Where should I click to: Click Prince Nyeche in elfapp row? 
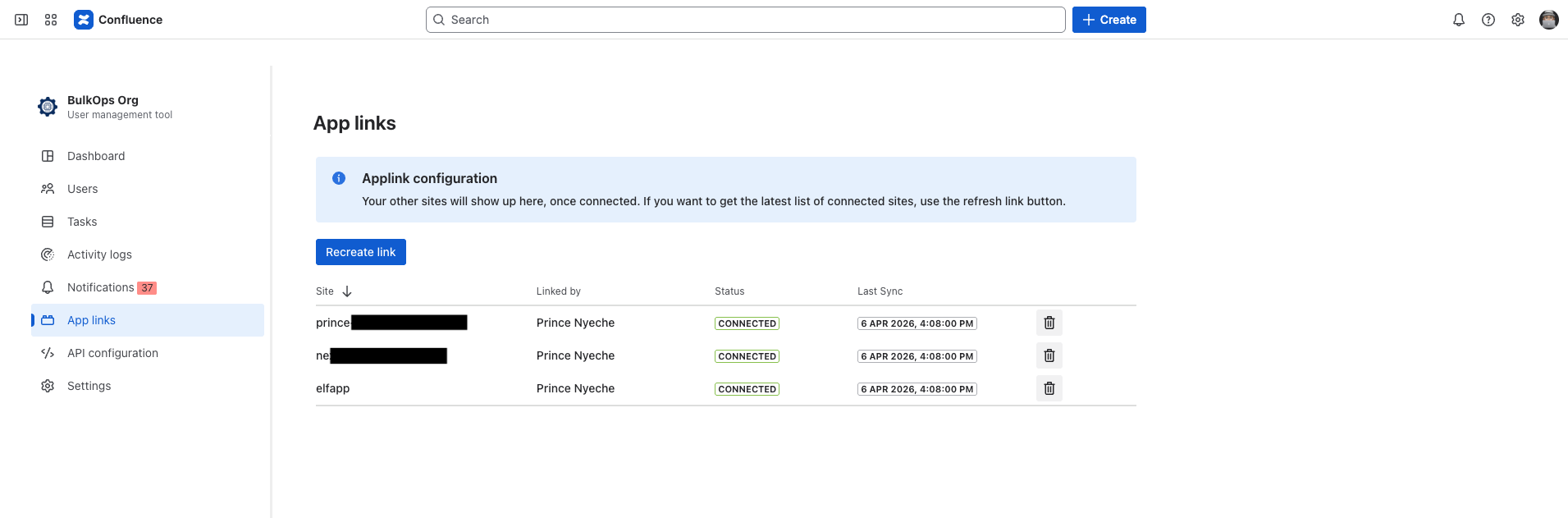(x=575, y=388)
